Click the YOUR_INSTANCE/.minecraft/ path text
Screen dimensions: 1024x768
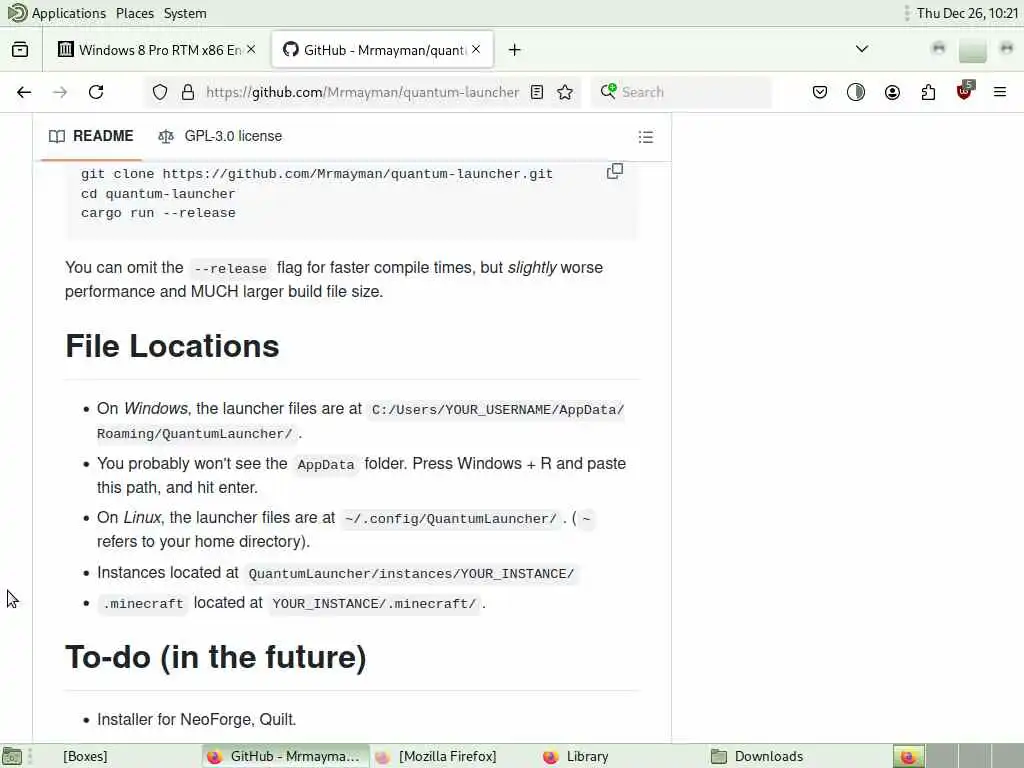(374, 603)
